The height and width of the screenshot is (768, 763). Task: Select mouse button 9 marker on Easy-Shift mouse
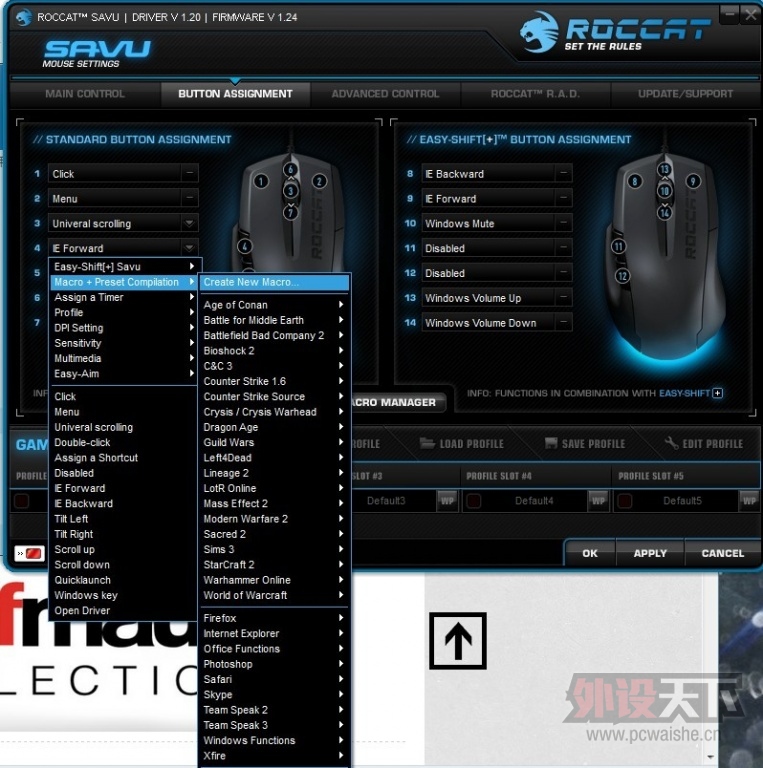click(692, 181)
